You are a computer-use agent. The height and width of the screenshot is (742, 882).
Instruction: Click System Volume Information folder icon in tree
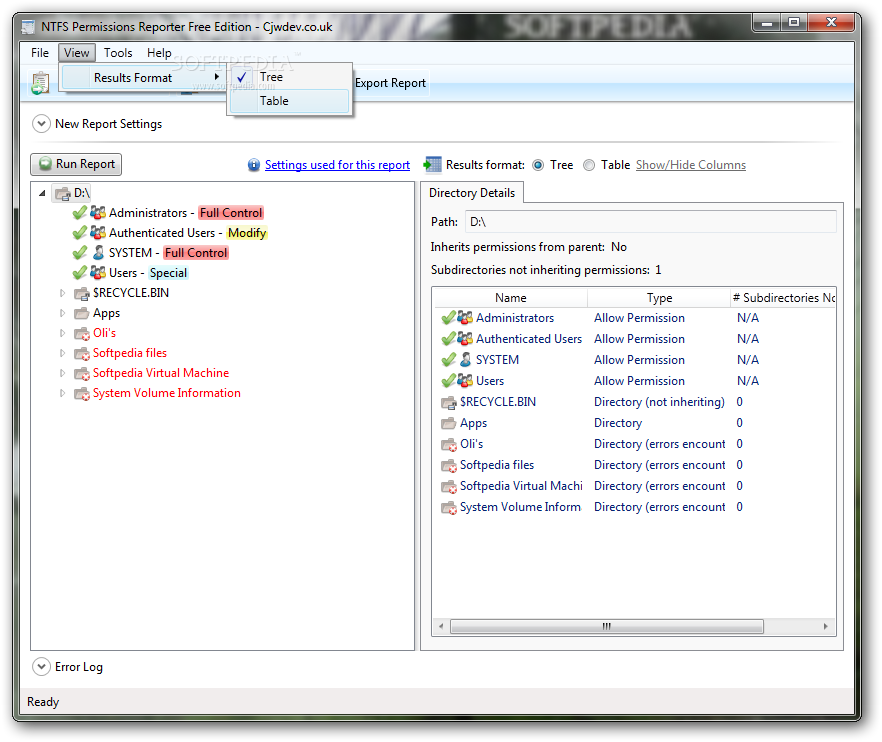pyautogui.click(x=82, y=393)
